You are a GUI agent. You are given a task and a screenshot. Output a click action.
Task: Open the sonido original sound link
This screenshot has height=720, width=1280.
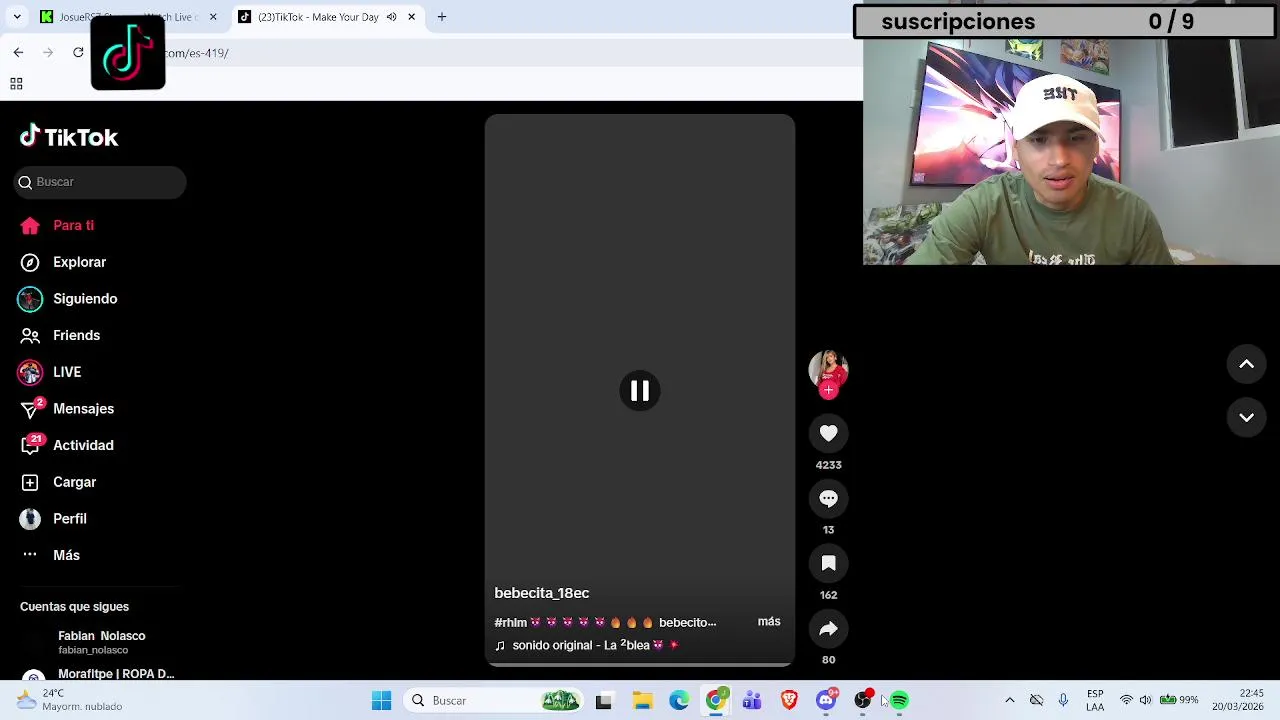587,645
